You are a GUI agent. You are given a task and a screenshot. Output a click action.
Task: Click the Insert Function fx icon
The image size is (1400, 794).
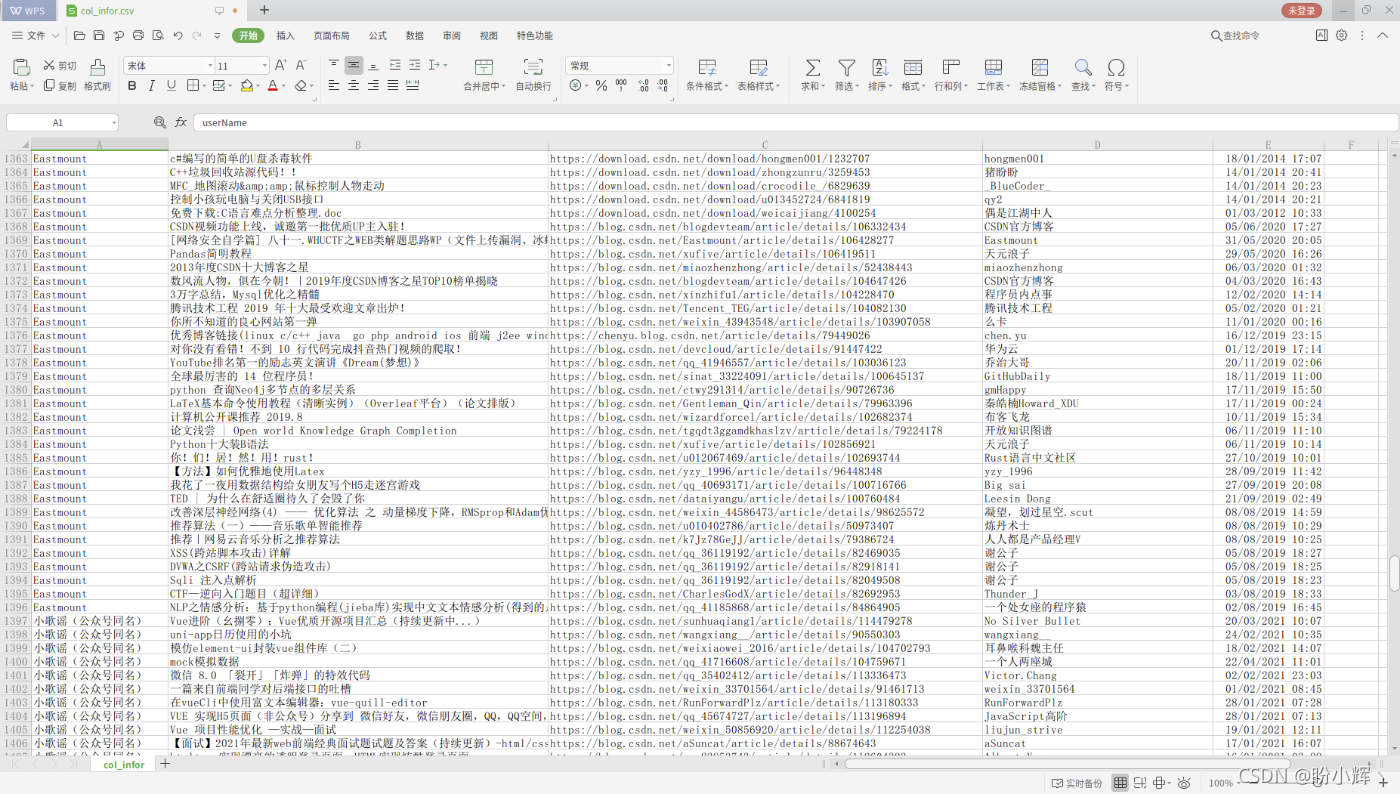[x=181, y=122]
